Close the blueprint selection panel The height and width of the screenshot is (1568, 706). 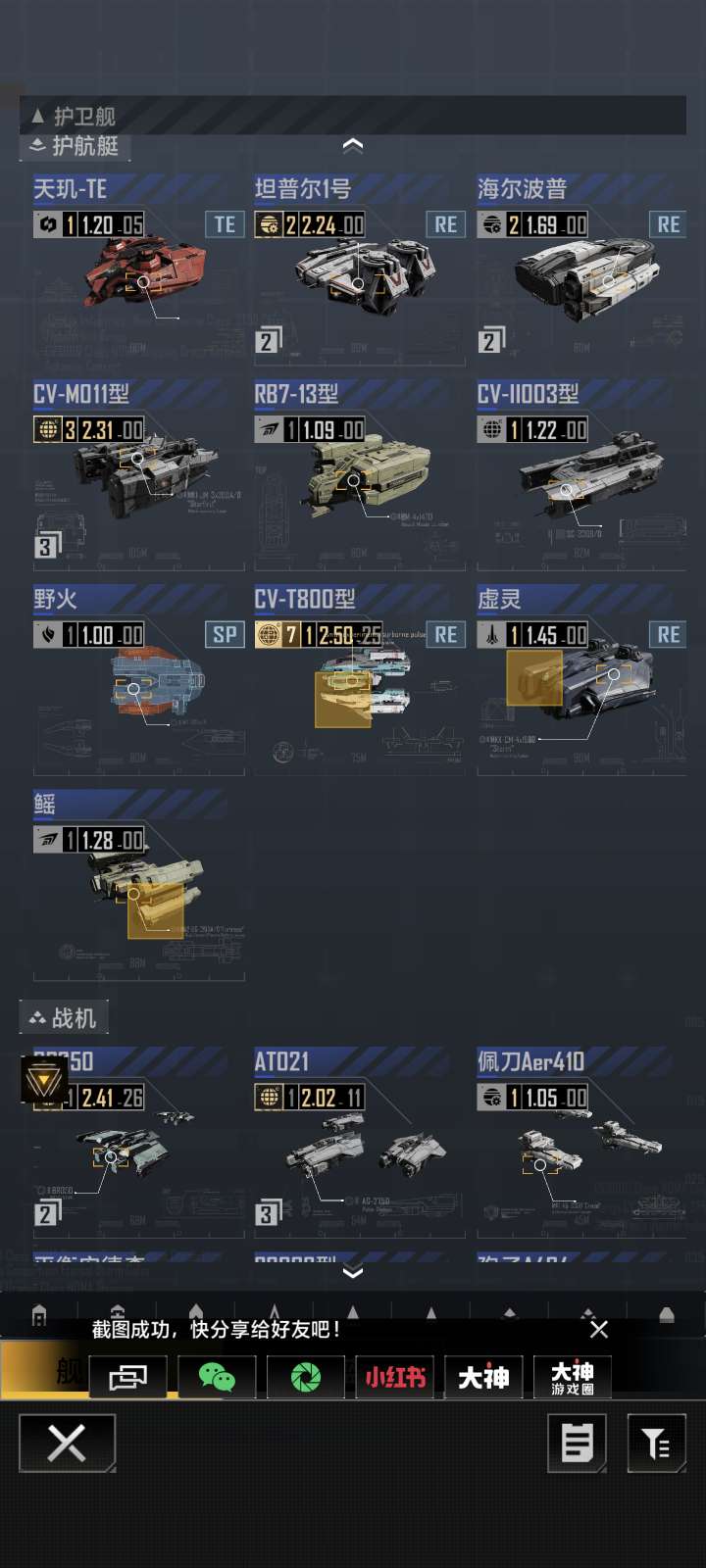coord(67,1443)
